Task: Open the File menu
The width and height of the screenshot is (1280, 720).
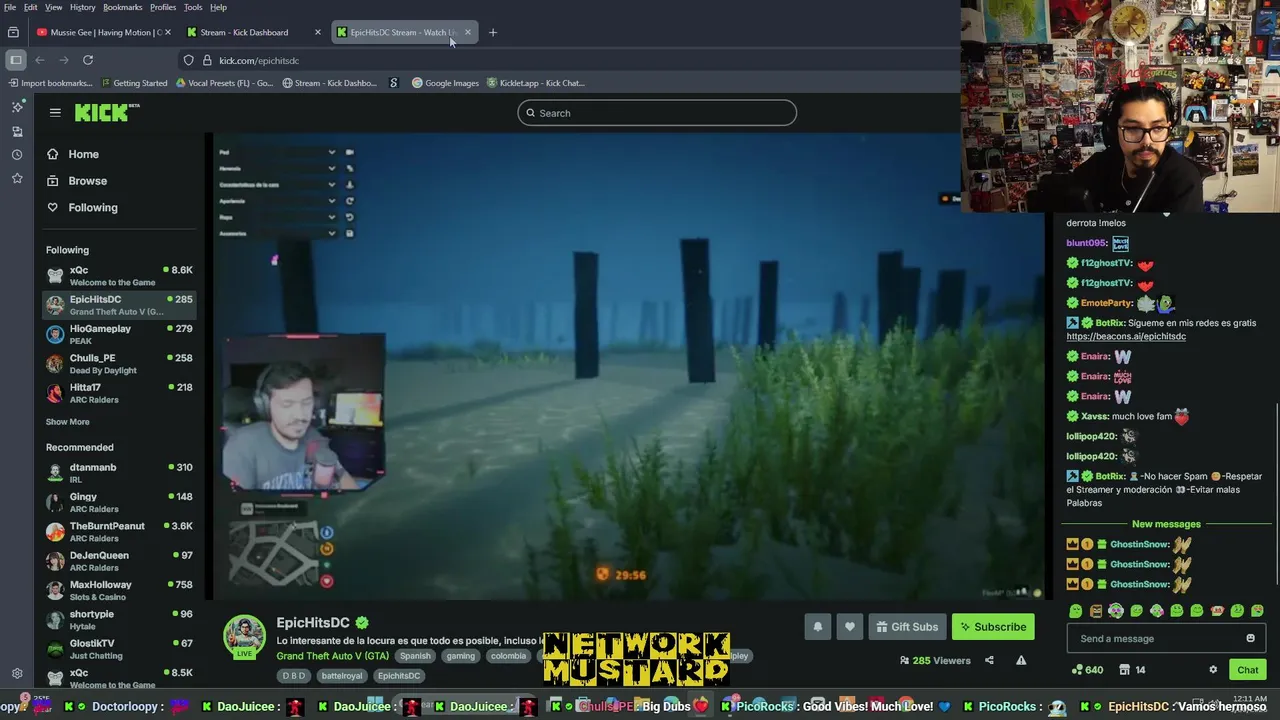Action: click(x=10, y=7)
